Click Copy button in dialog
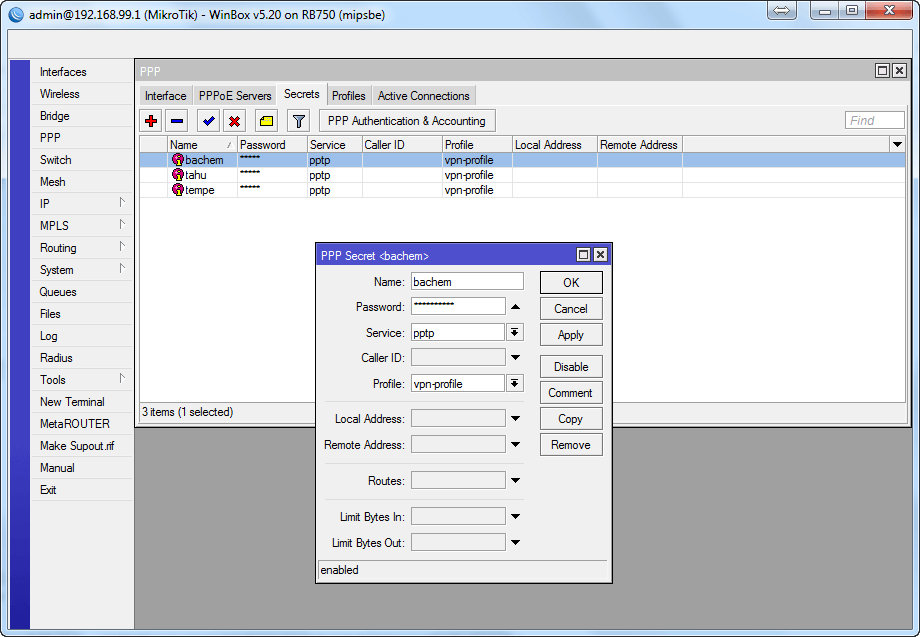Screen dimensions: 920x637 click(x=571, y=418)
